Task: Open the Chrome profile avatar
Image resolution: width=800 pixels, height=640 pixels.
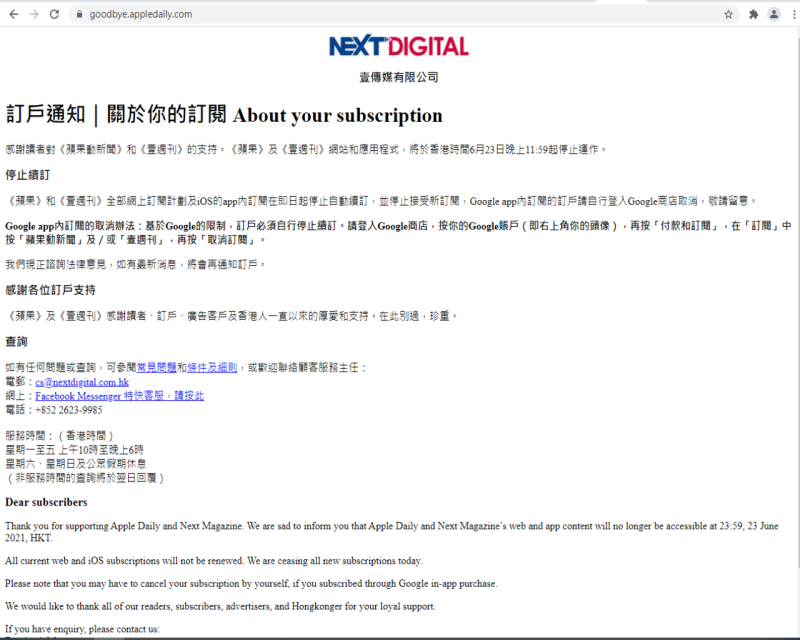Action: (774, 14)
